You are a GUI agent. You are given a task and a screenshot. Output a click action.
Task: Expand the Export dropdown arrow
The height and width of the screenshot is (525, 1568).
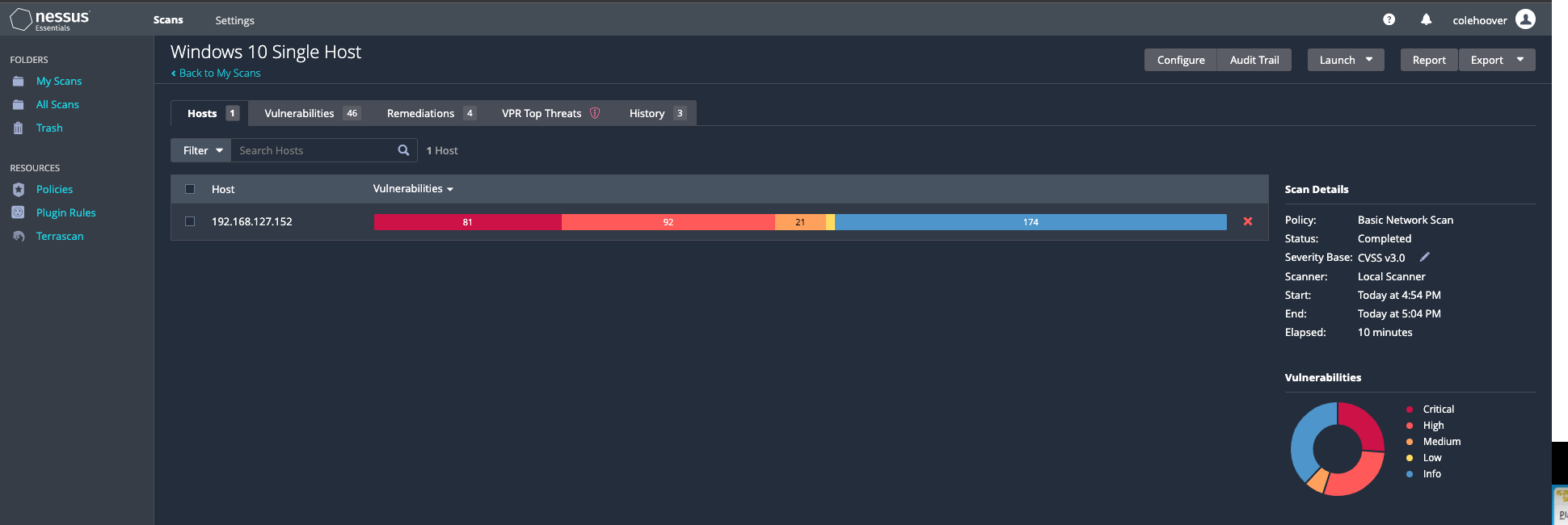(x=1520, y=60)
